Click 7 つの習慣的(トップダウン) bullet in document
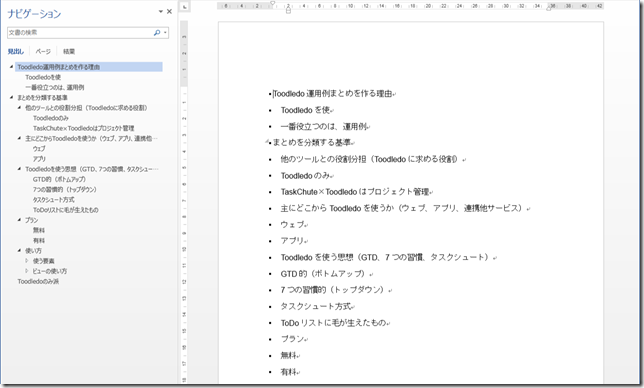The image size is (644, 388). [332, 290]
